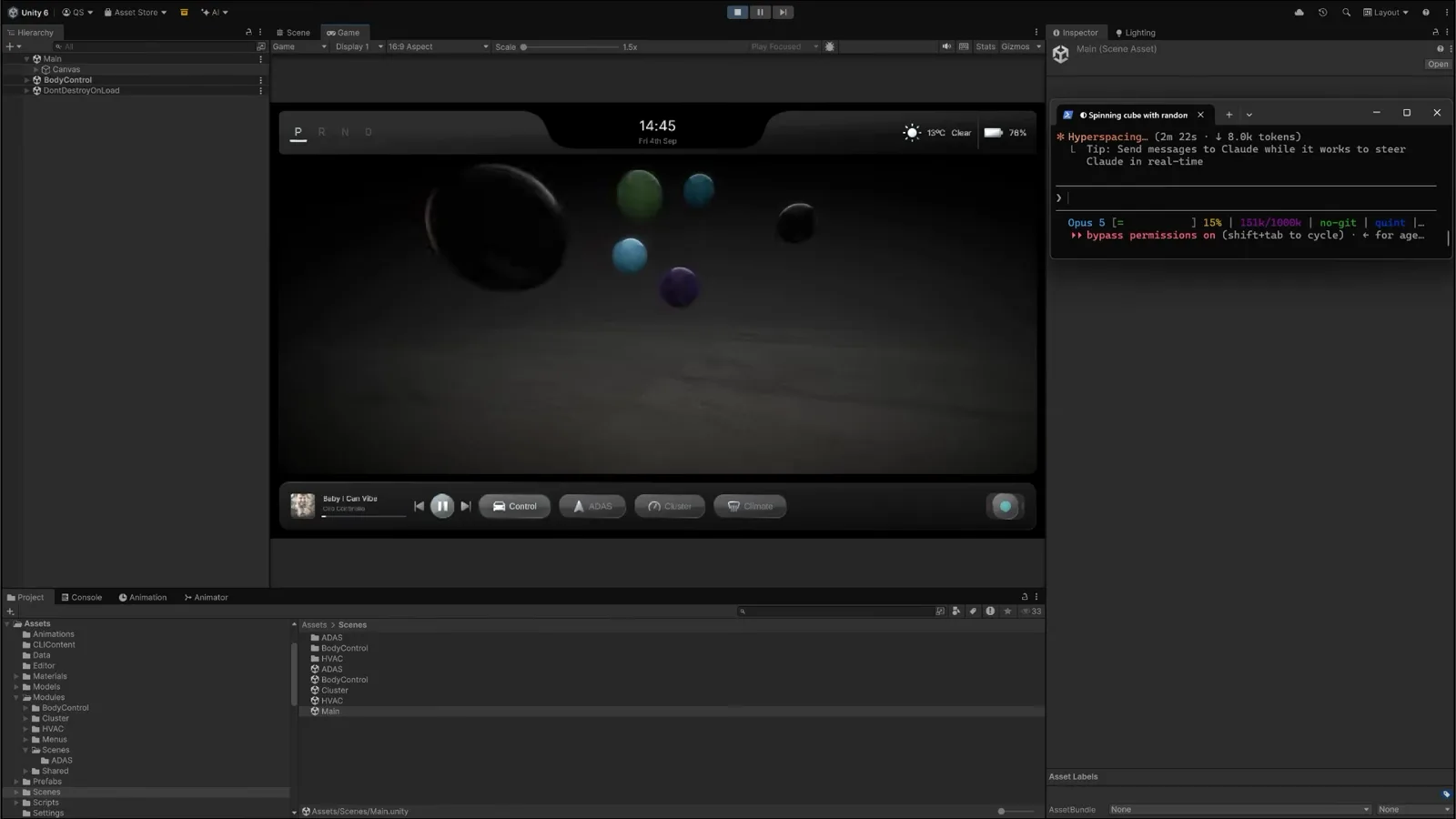Open the Gizmos dropdown arrow
Viewport: 1456px width, 819px height.
pyautogui.click(x=1038, y=46)
